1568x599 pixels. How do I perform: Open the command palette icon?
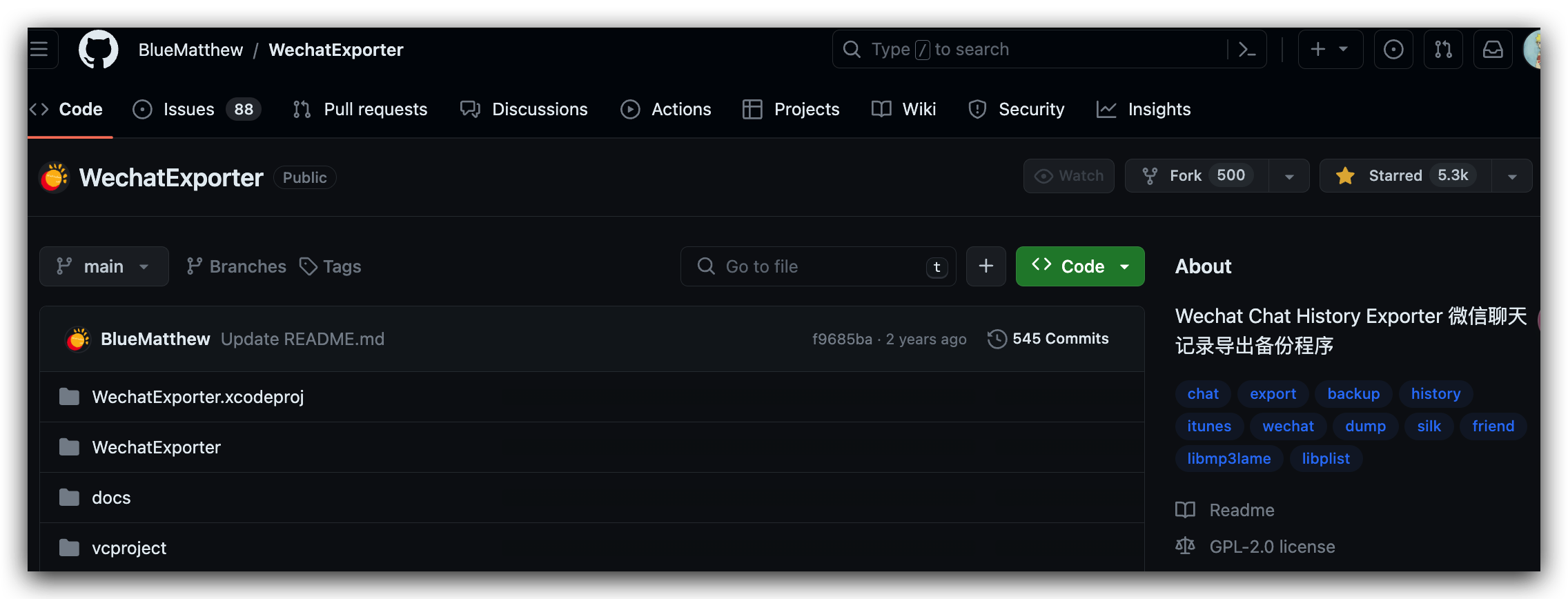pos(1247,49)
